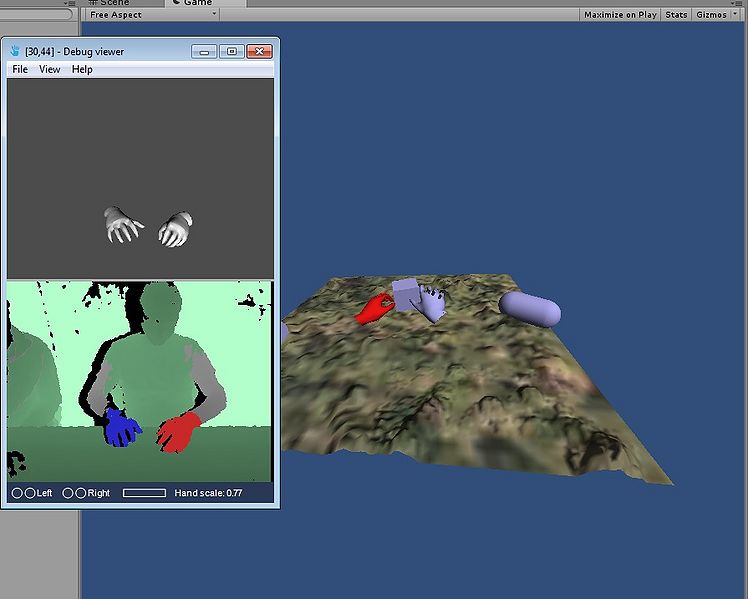748x599 pixels.
Task: Select the purple cube between the hands
Action: click(406, 294)
